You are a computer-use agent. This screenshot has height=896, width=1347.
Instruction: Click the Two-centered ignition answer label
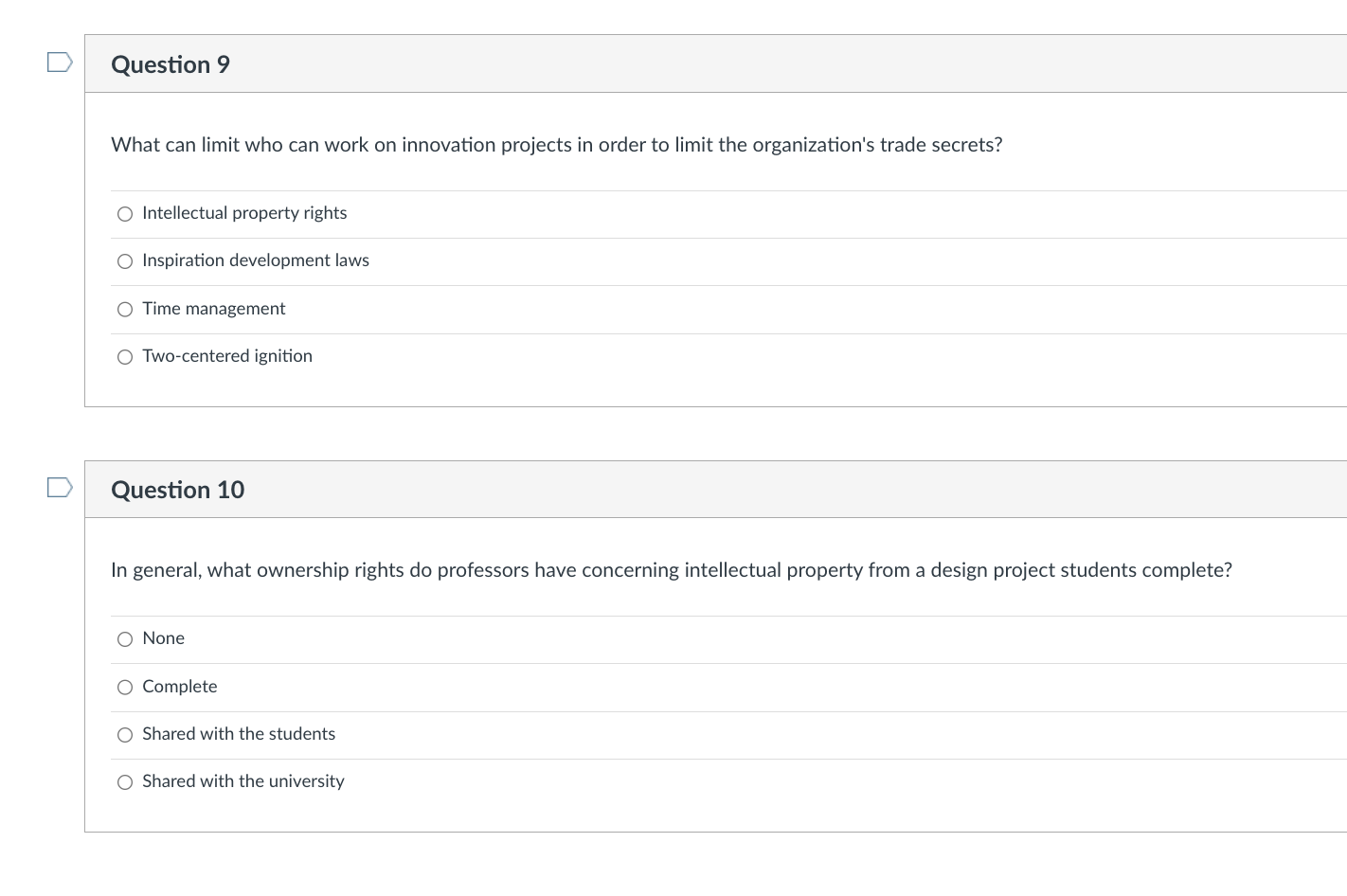227,356
